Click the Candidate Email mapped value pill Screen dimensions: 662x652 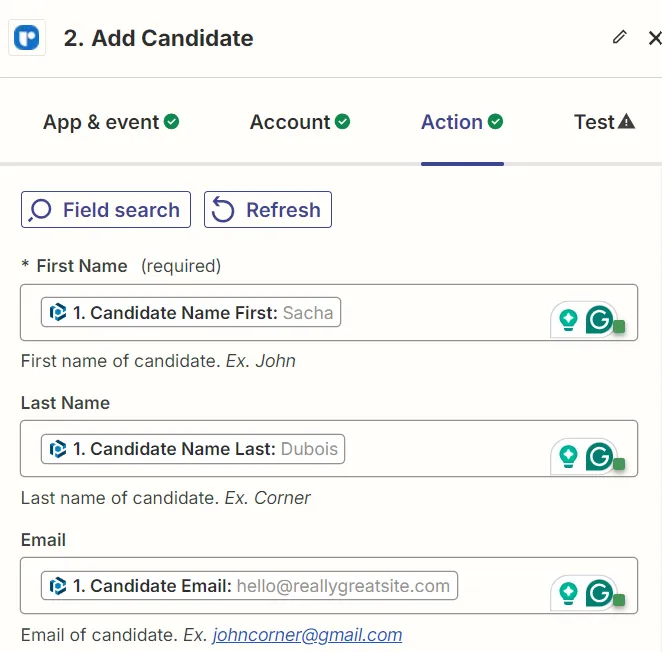tap(249, 586)
